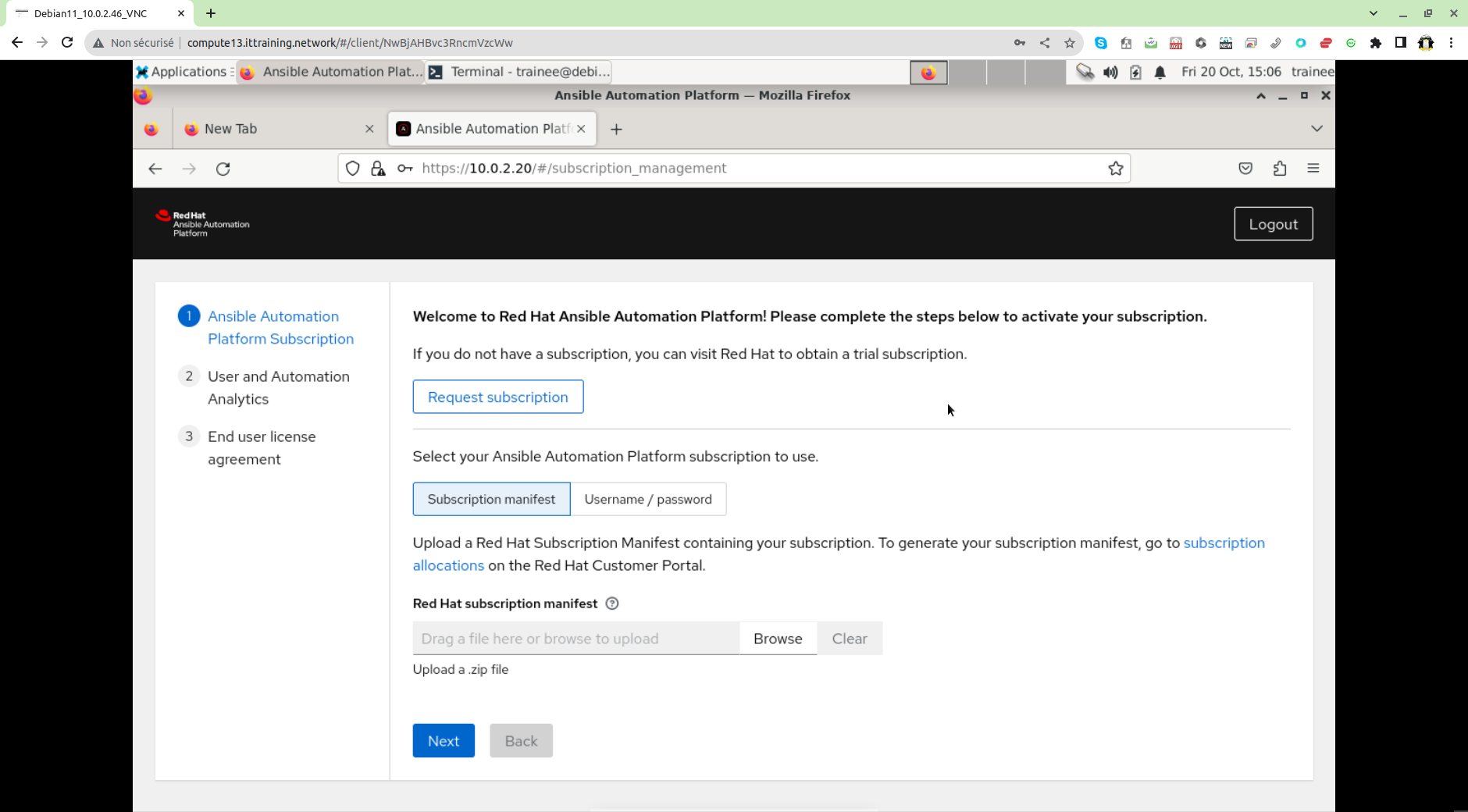Open Firefox hamburger application menu
The height and width of the screenshot is (812, 1468).
point(1313,169)
